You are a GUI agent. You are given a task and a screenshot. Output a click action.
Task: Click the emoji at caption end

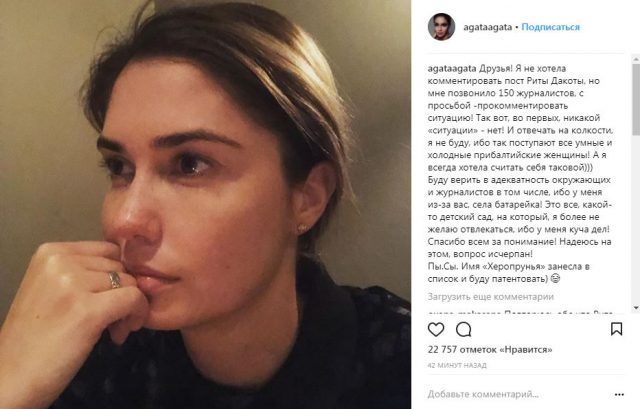click(x=555, y=279)
